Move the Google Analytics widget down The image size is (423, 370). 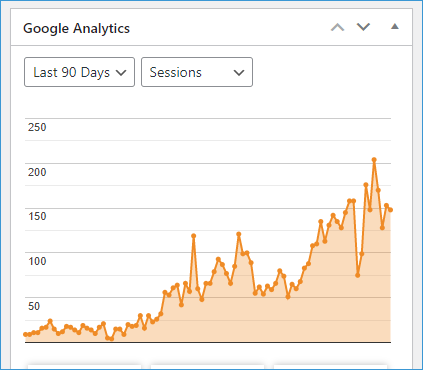click(363, 27)
